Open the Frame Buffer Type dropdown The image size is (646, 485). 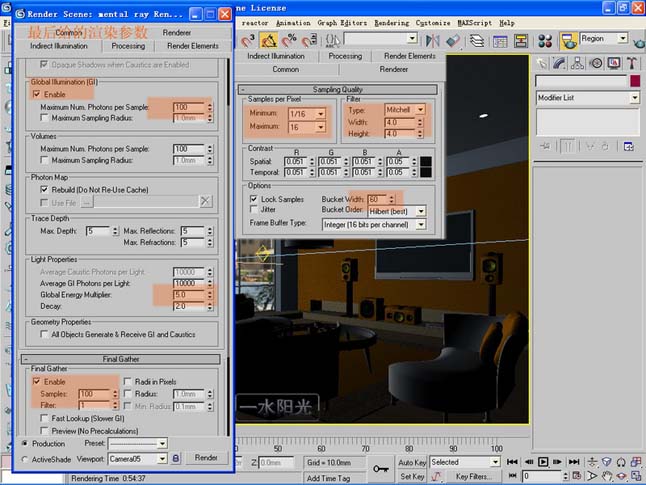point(421,225)
